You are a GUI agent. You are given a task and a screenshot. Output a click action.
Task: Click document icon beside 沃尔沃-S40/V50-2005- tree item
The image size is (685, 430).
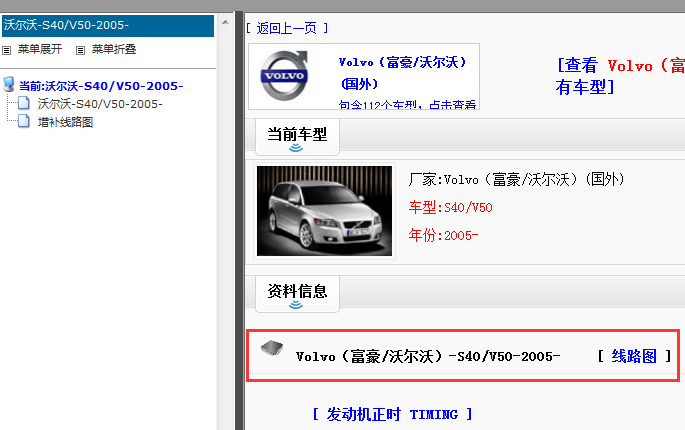point(24,104)
